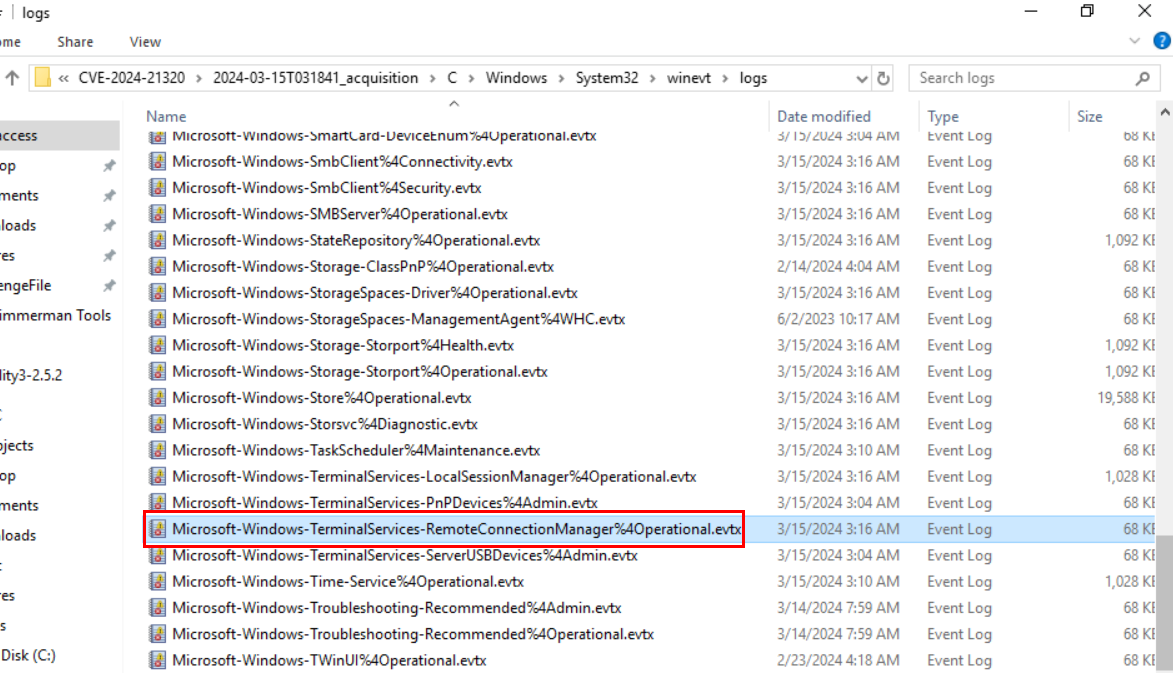Click the icon of TaskScheduler%4Maintenance.evtx
This screenshot has height=673, width=1173.
[x=157, y=450]
